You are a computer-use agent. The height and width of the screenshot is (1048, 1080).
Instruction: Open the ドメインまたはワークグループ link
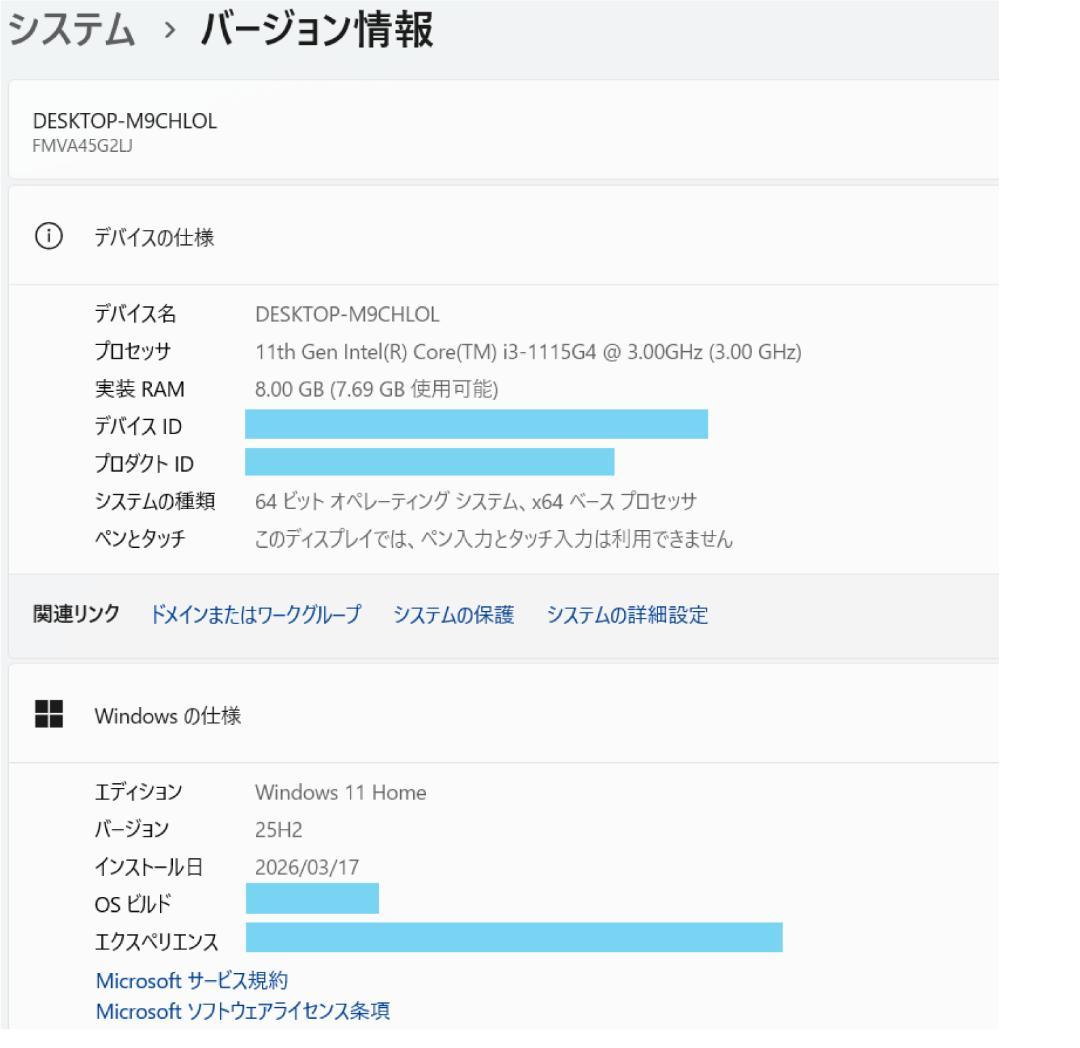(x=256, y=614)
